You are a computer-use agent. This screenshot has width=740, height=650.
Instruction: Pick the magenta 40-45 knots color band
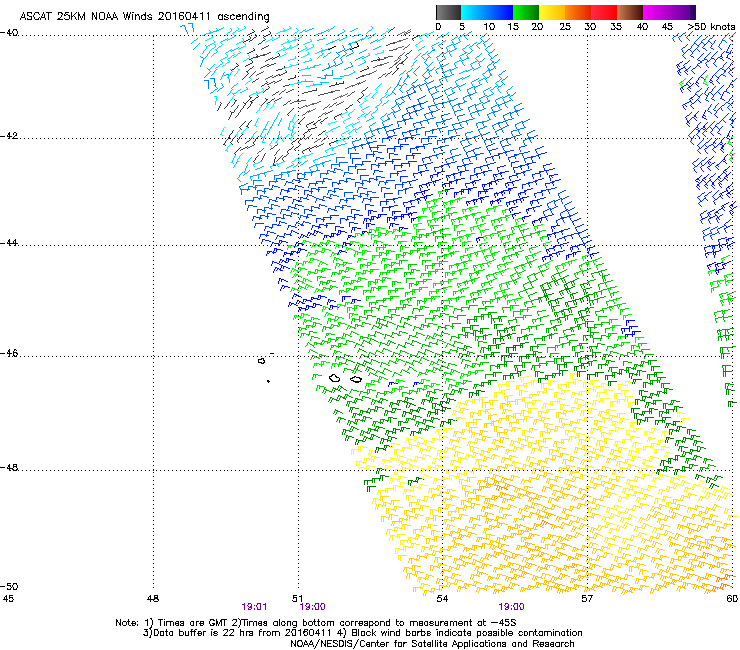click(656, 12)
